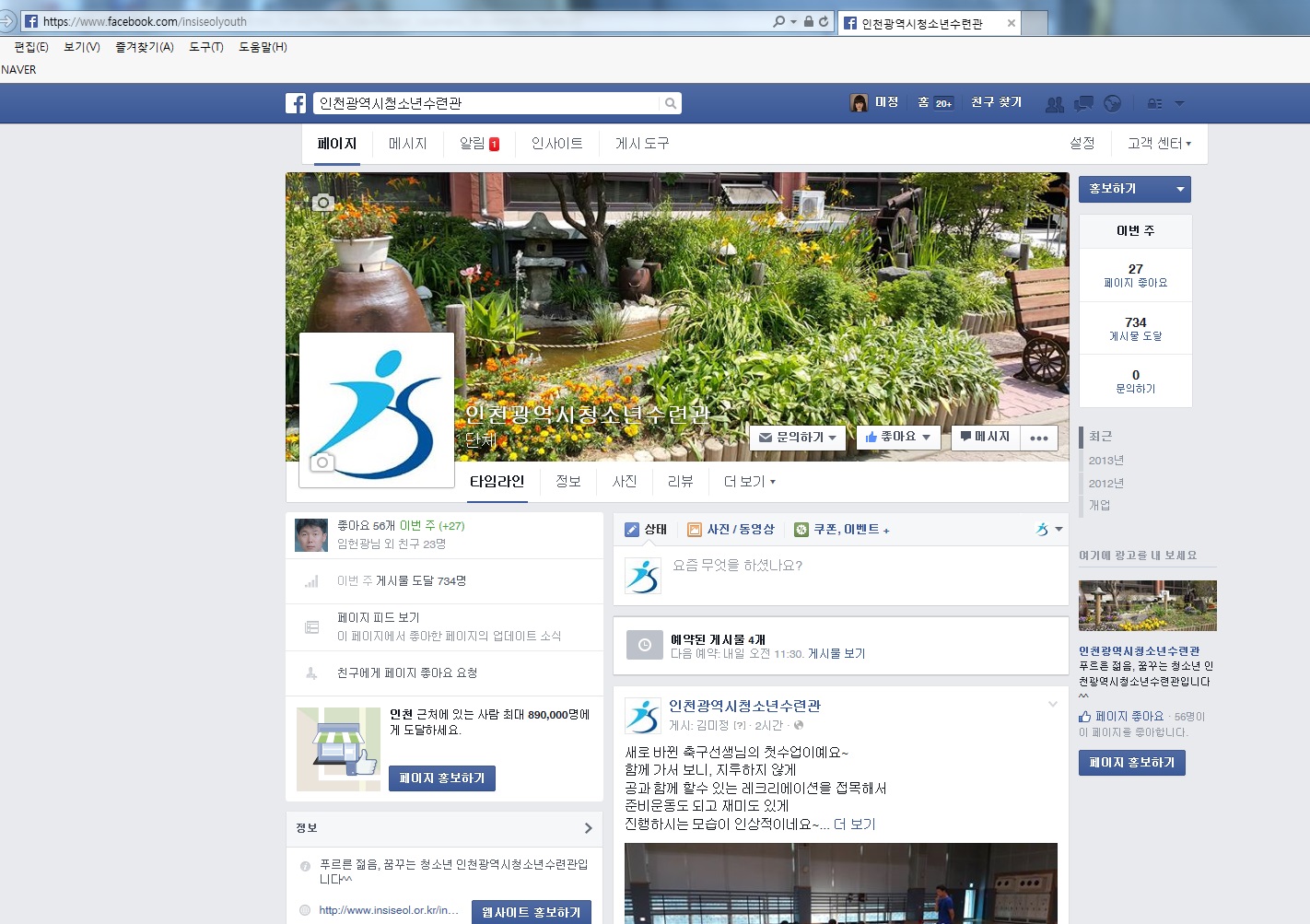Screen dimensions: 1310x924
Task: Open the 홍보하기 dropdown button
Action: coord(1135,189)
